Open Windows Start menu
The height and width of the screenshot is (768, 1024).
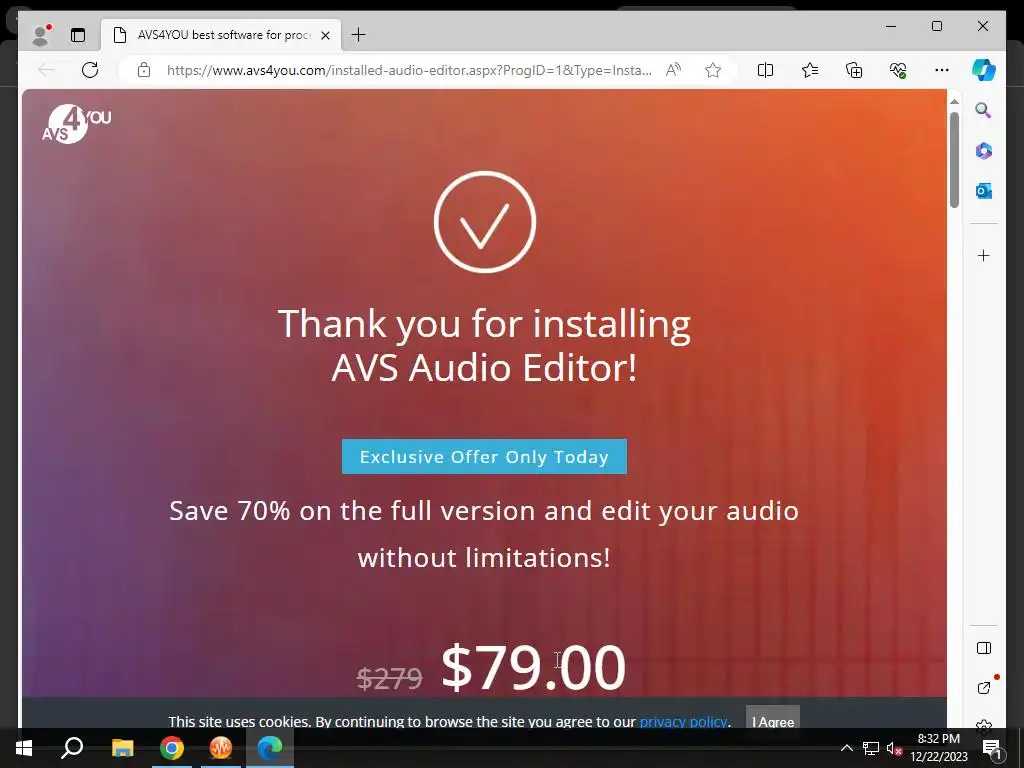[x=24, y=748]
